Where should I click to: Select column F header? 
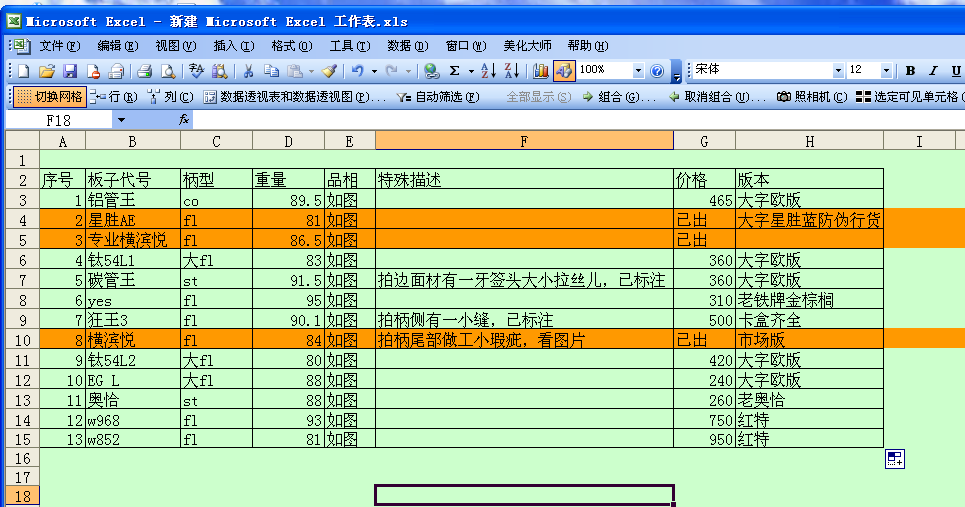(524, 141)
